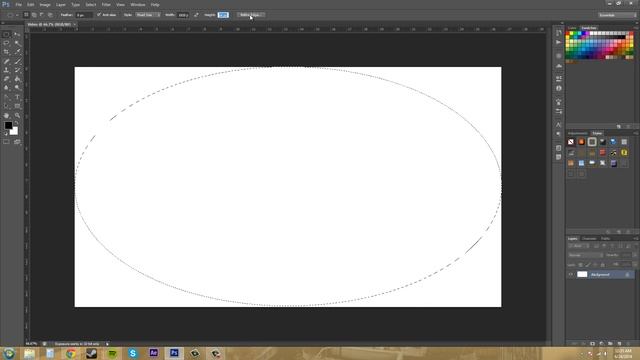This screenshot has height=360, width=640.
Task: Choose New selection mode
Action: 26,15
